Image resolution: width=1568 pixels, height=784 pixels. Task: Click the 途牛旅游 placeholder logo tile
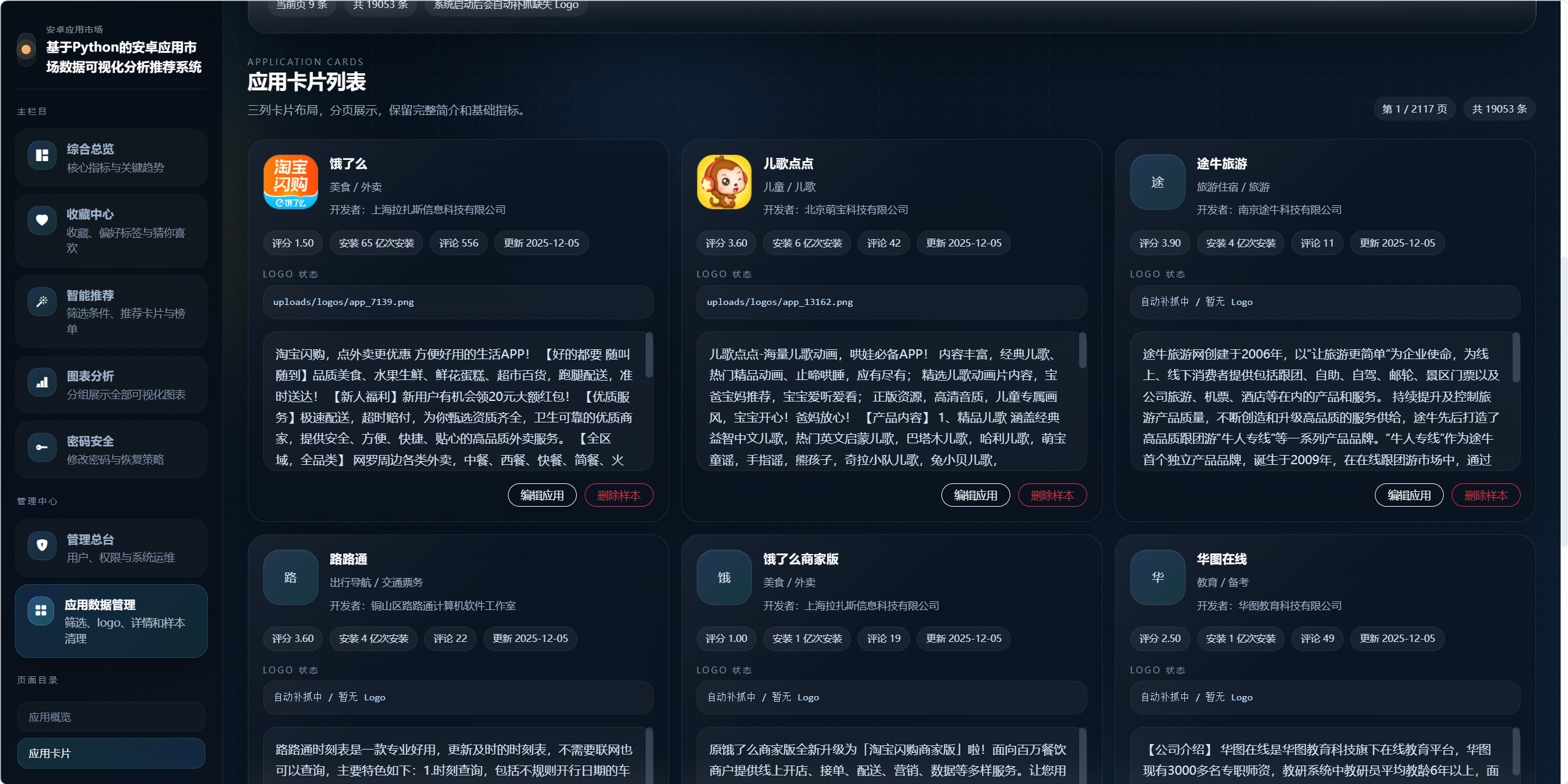click(x=1157, y=182)
